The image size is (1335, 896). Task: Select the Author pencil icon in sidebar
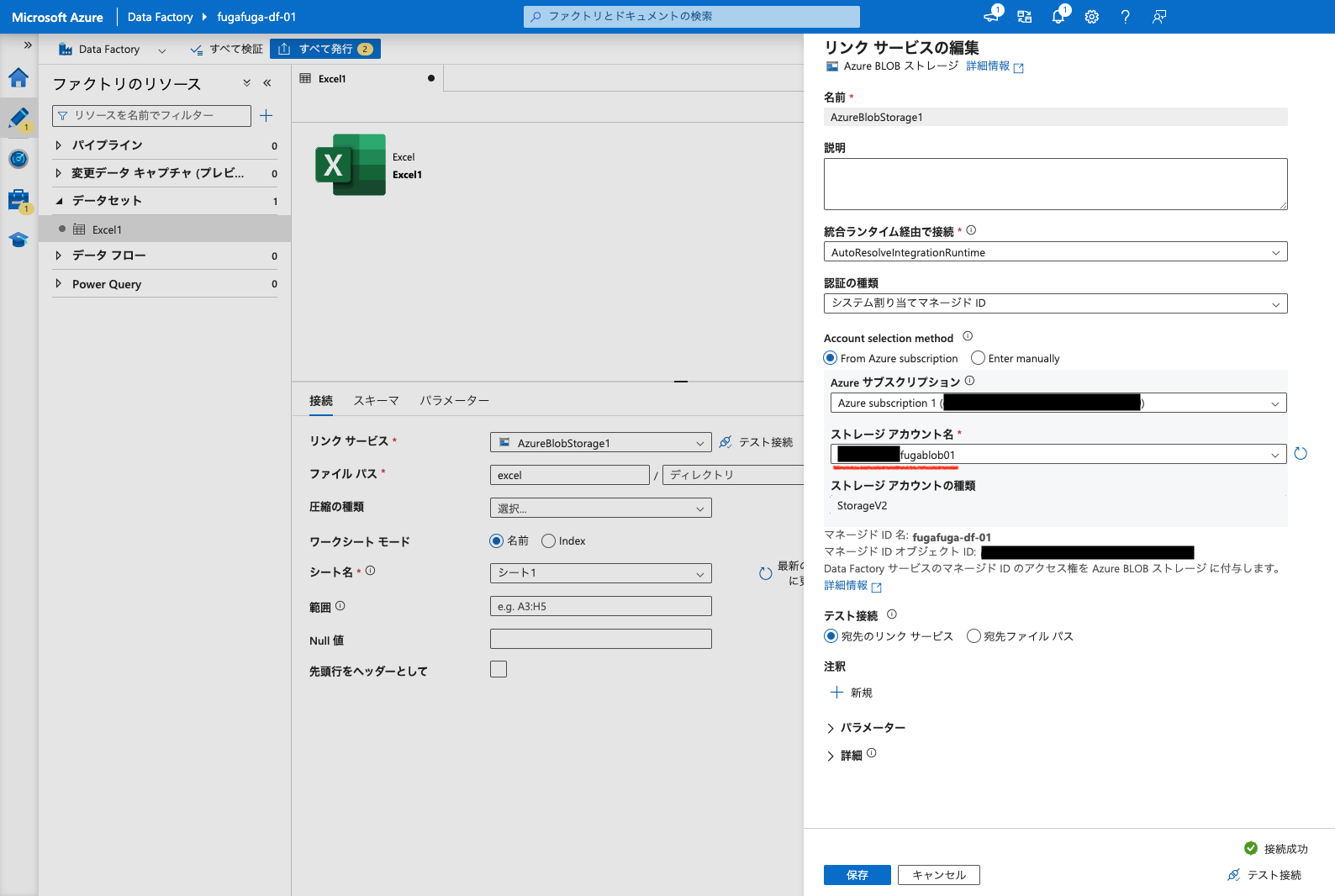pyautogui.click(x=18, y=119)
